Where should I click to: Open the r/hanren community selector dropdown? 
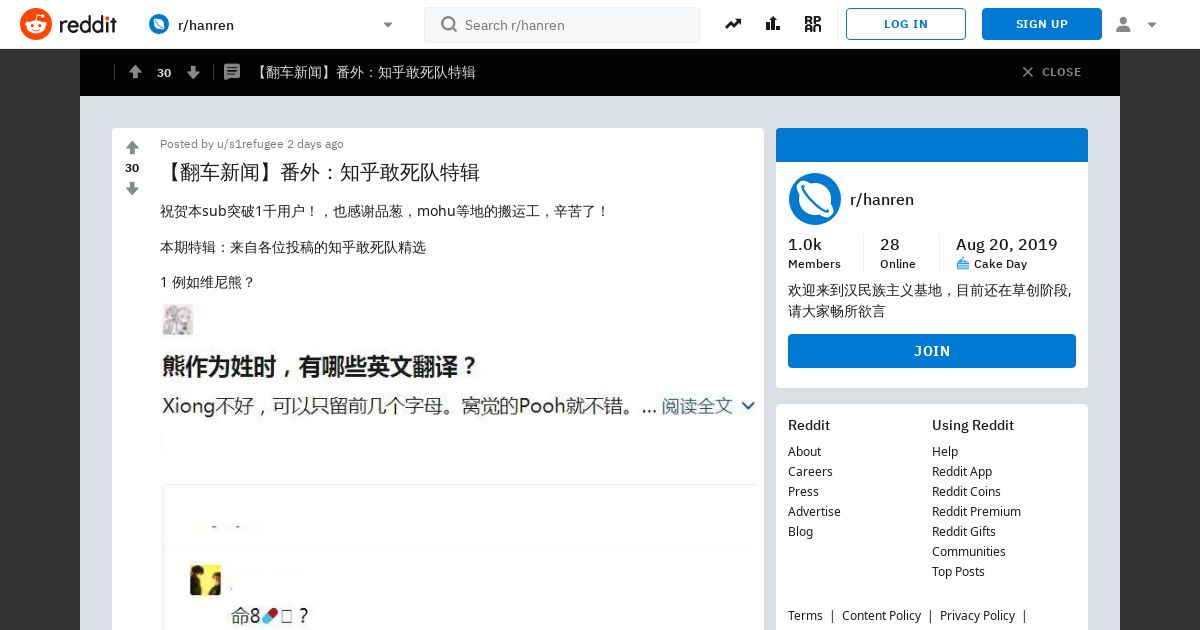(272, 24)
